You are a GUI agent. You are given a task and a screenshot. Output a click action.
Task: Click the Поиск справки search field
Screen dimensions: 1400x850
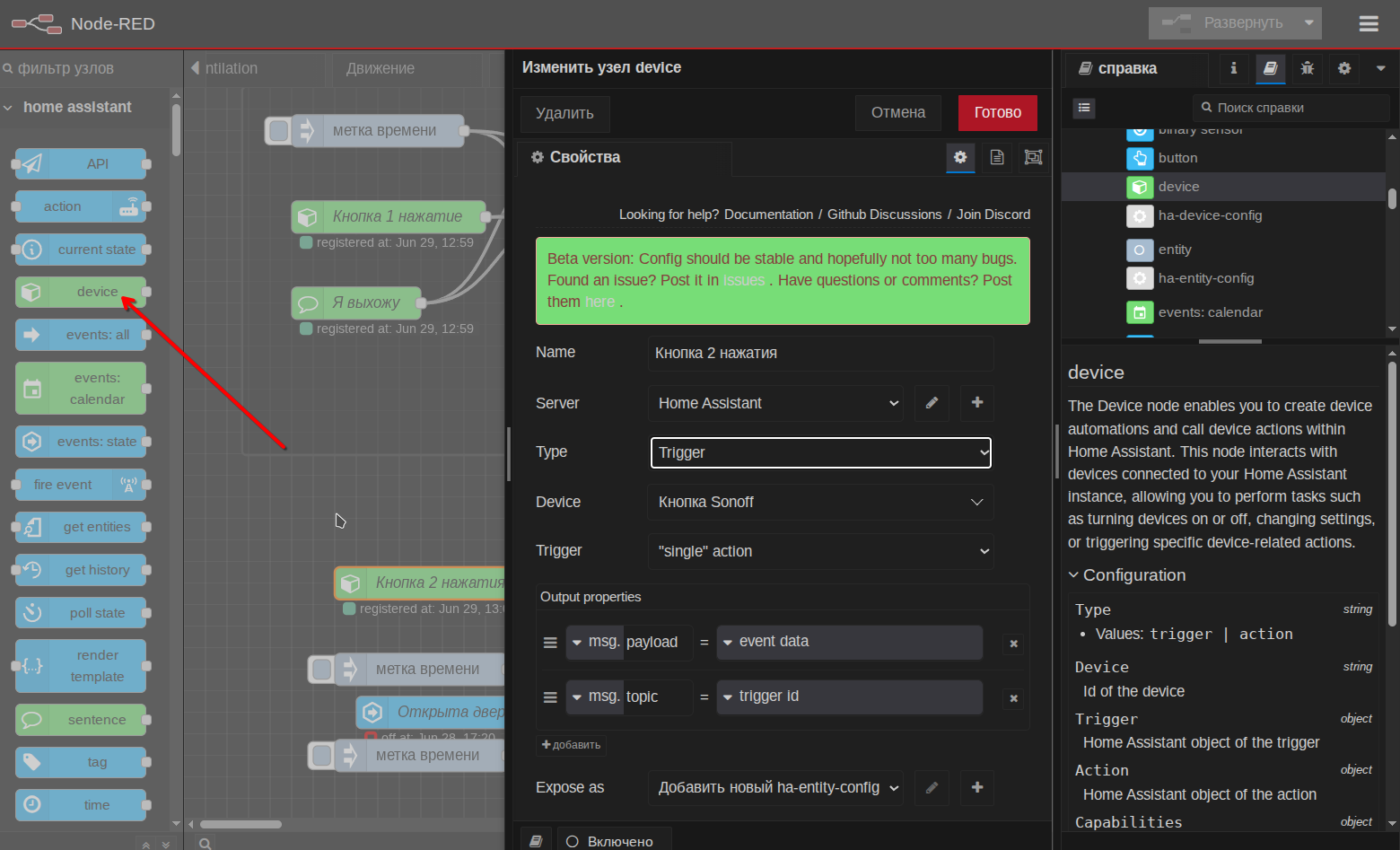click(x=1291, y=108)
